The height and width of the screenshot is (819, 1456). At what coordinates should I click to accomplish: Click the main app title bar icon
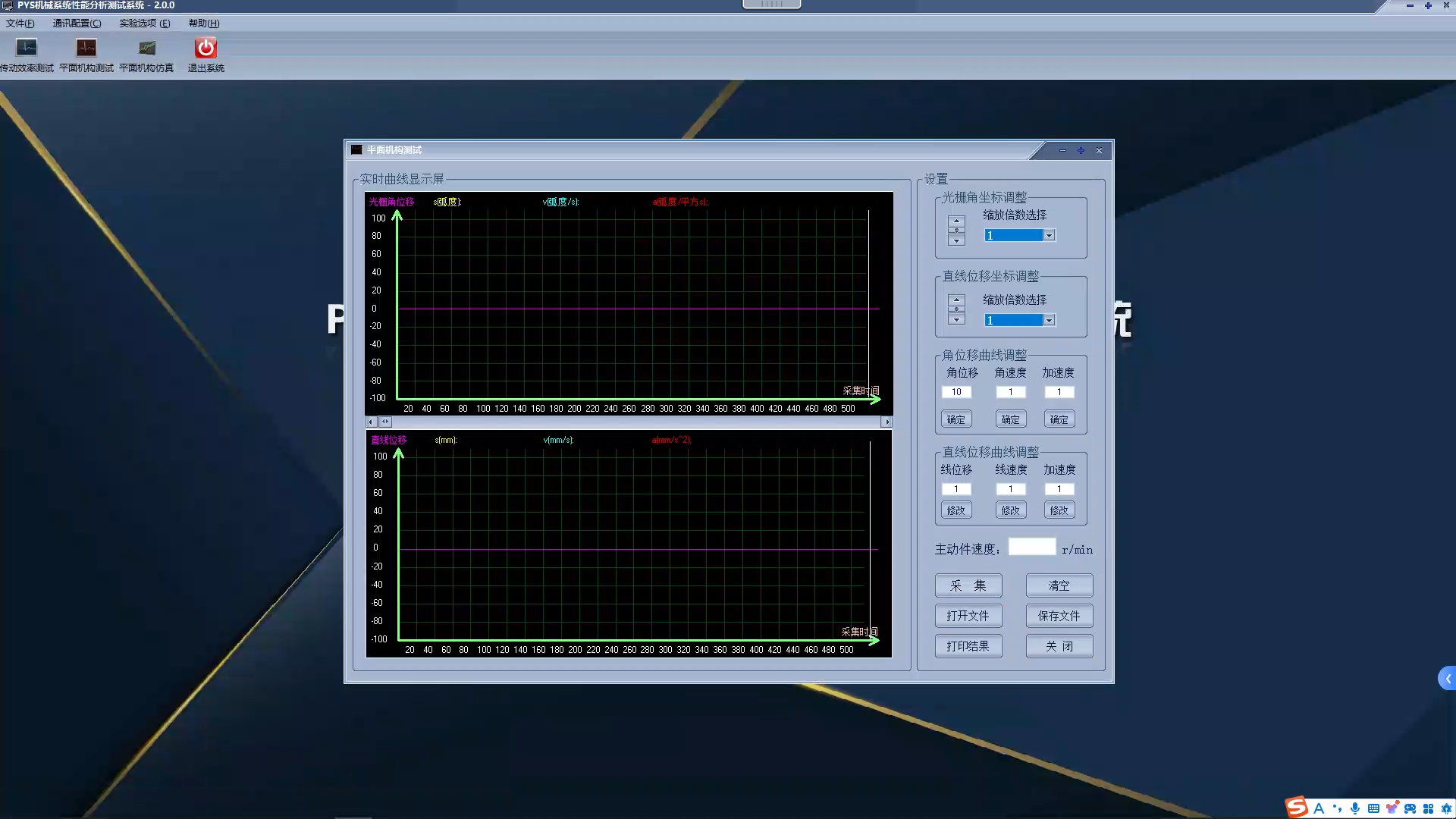click(x=8, y=5)
